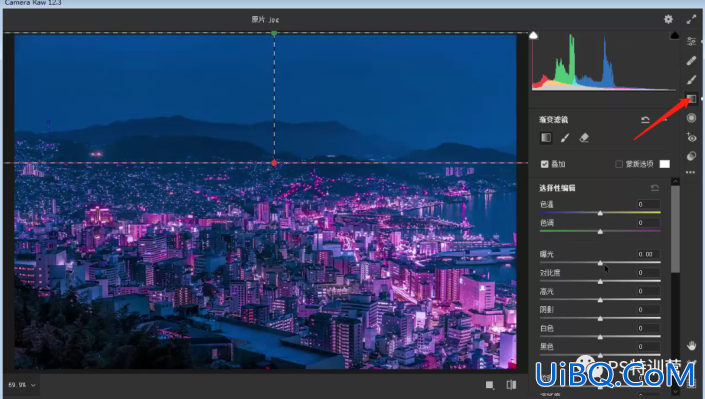The height and width of the screenshot is (399, 705).
Task: Click the RGB histogram graph
Action: pyautogui.click(x=604, y=61)
